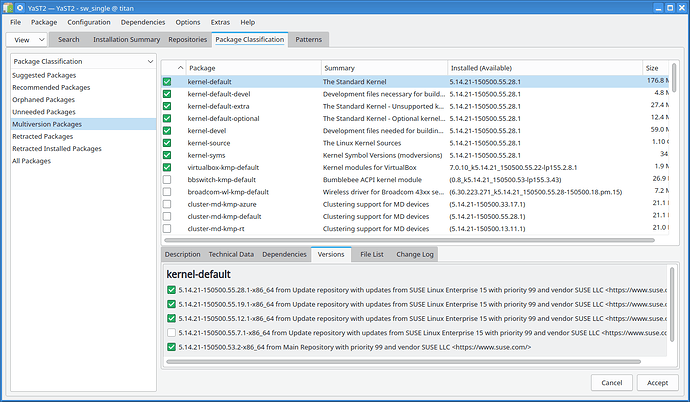
Task: Click the installed status icon for kernel-default
Action: point(168,80)
